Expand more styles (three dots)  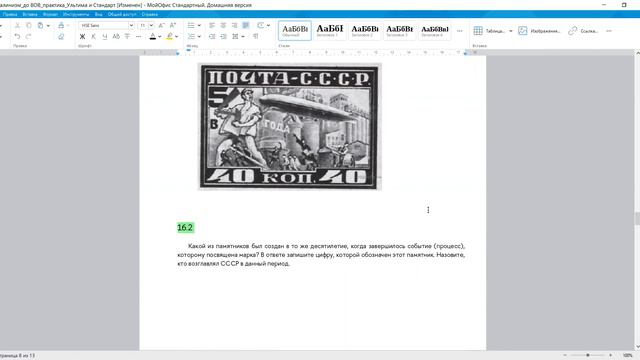click(460, 31)
